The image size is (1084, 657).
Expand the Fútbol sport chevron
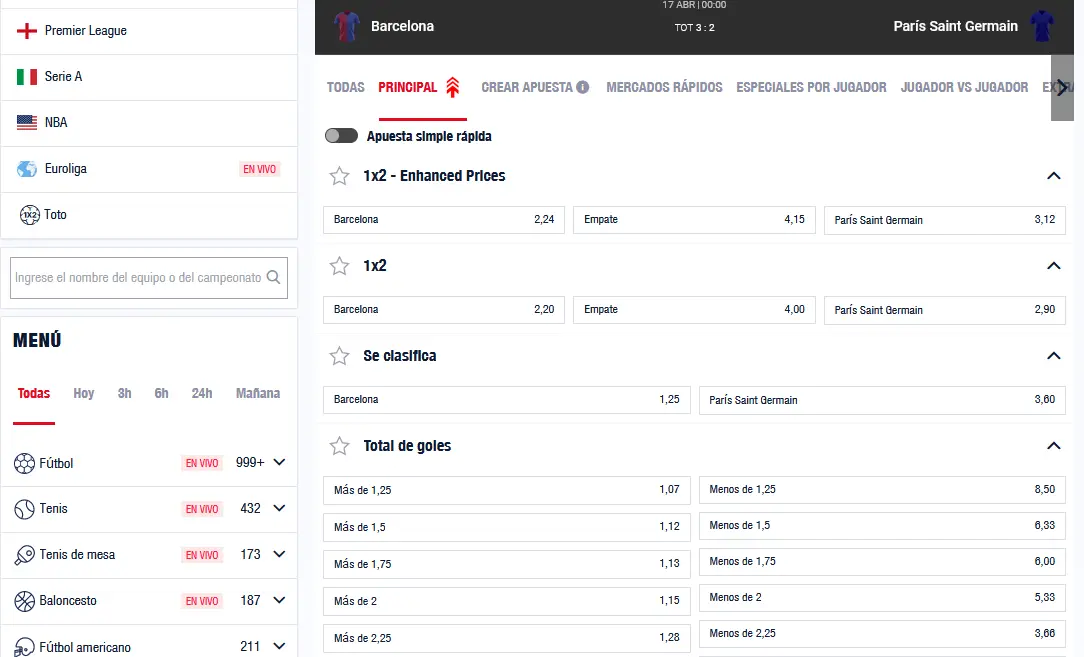(x=279, y=462)
